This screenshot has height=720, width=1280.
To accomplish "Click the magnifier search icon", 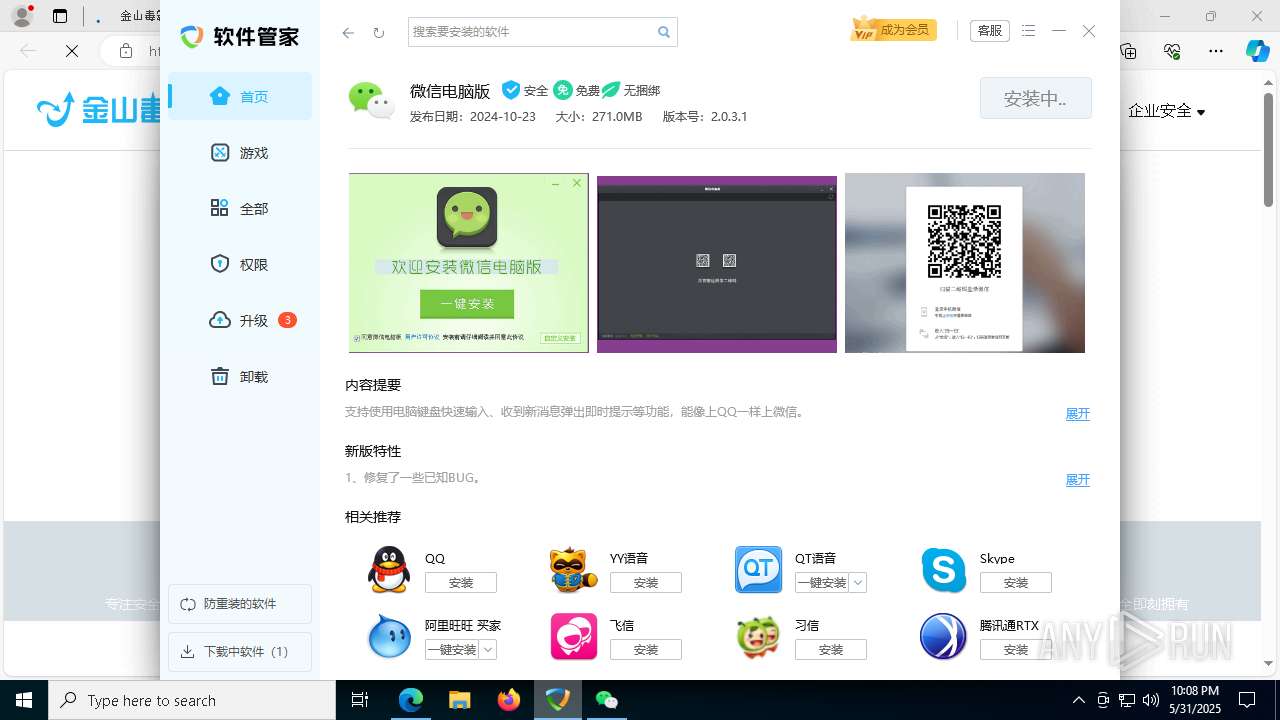I will 664,32.
